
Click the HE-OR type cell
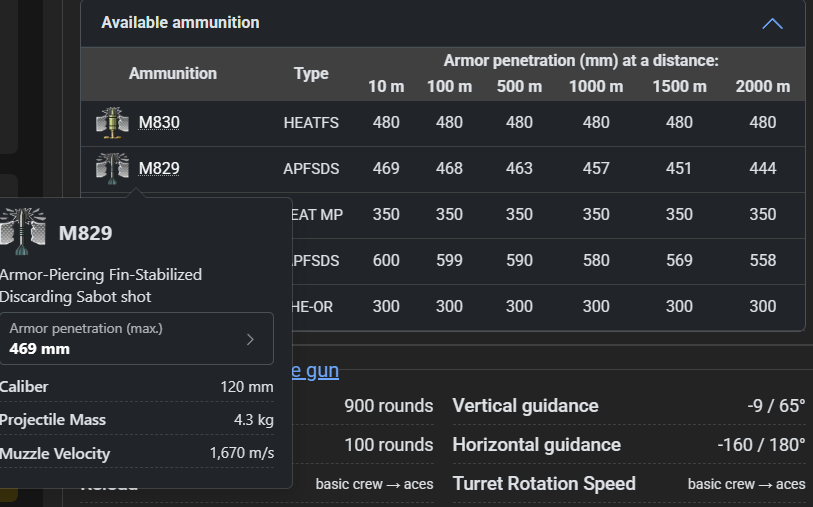[311, 307]
